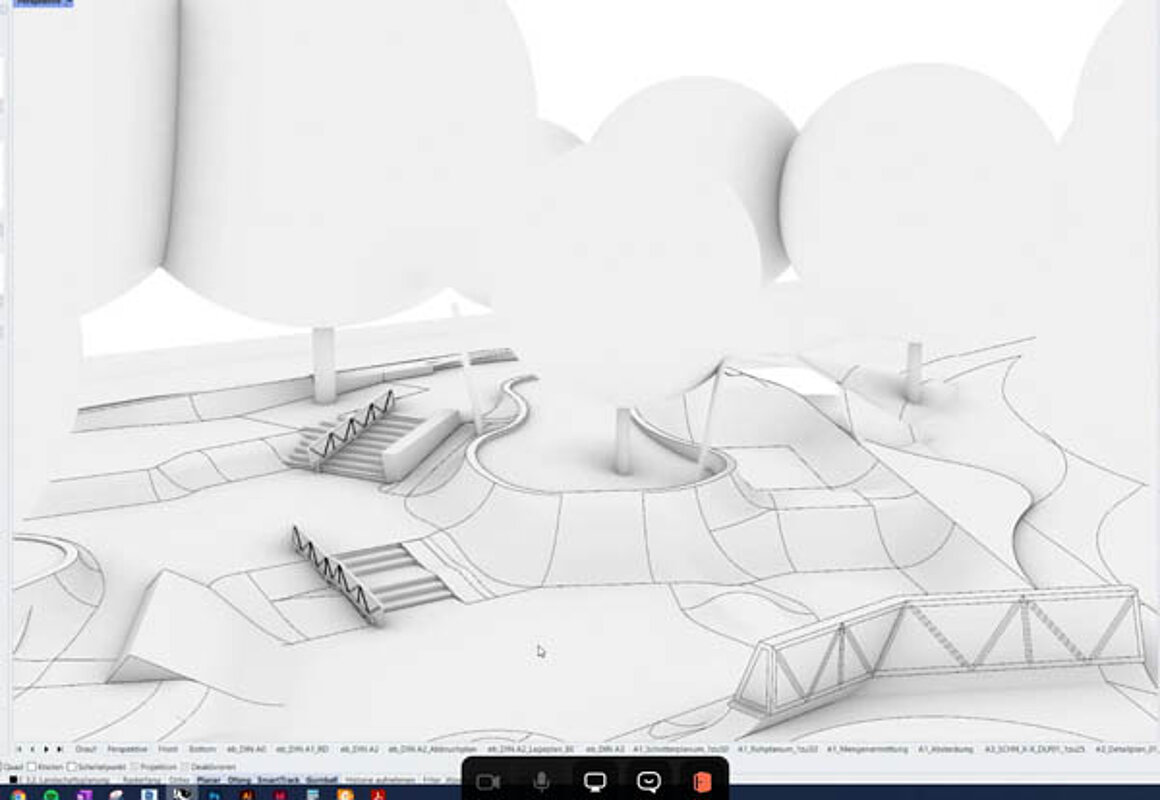
Task: Enable the Knoten object snap checkbox
Action: [x=32, y=767]
